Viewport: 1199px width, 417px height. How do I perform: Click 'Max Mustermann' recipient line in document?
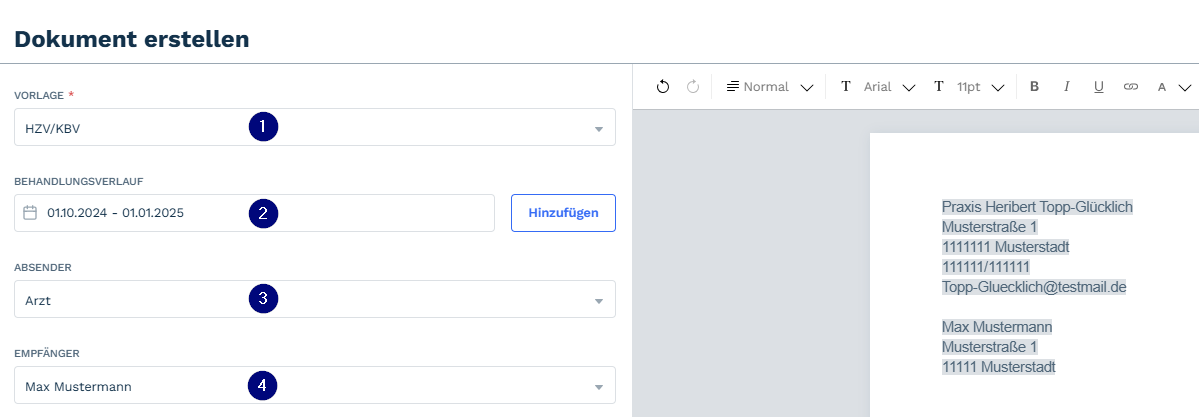997,327
